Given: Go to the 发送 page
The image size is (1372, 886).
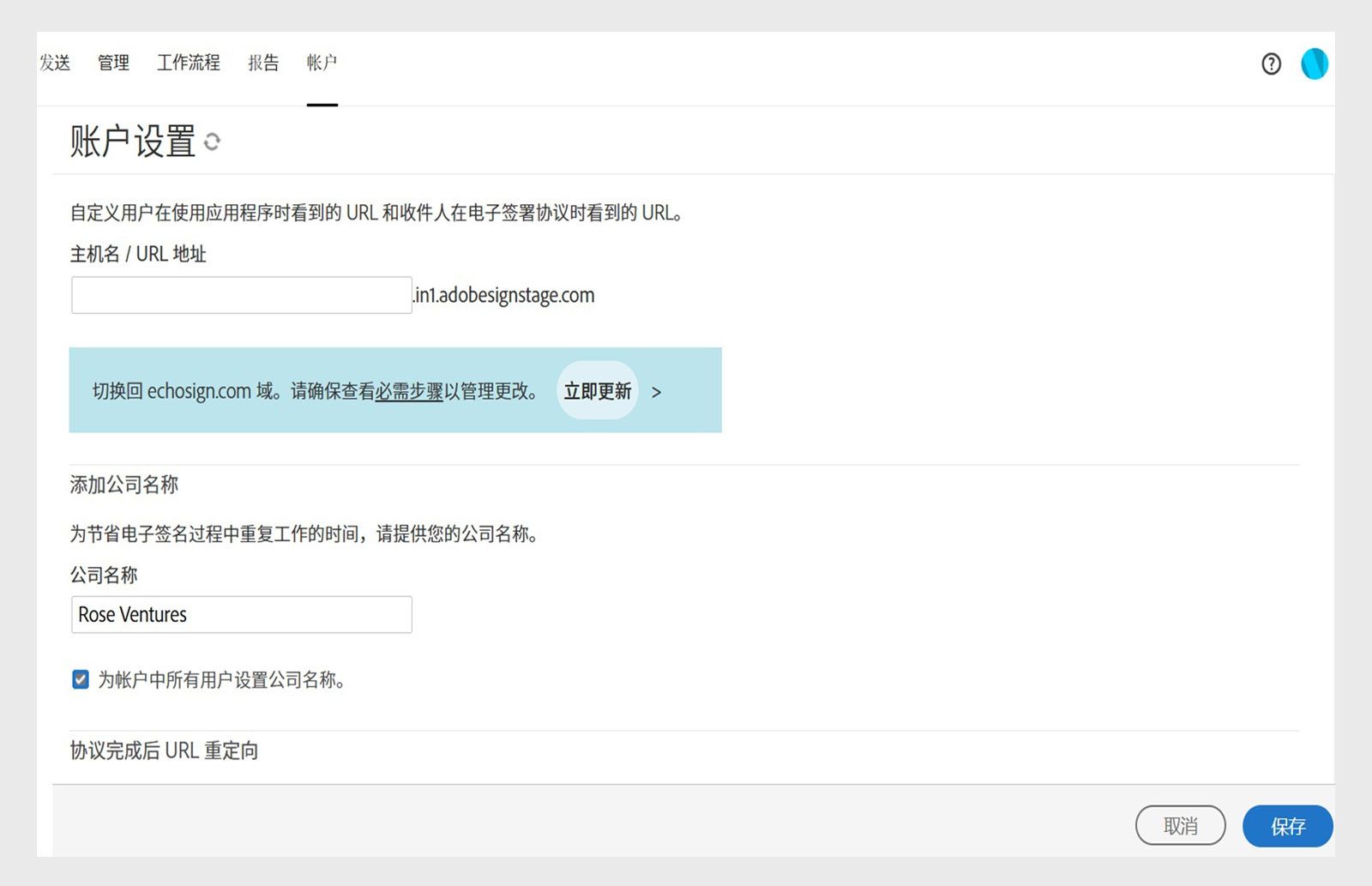Looking at the screenshot, I should tap(53, 63).
